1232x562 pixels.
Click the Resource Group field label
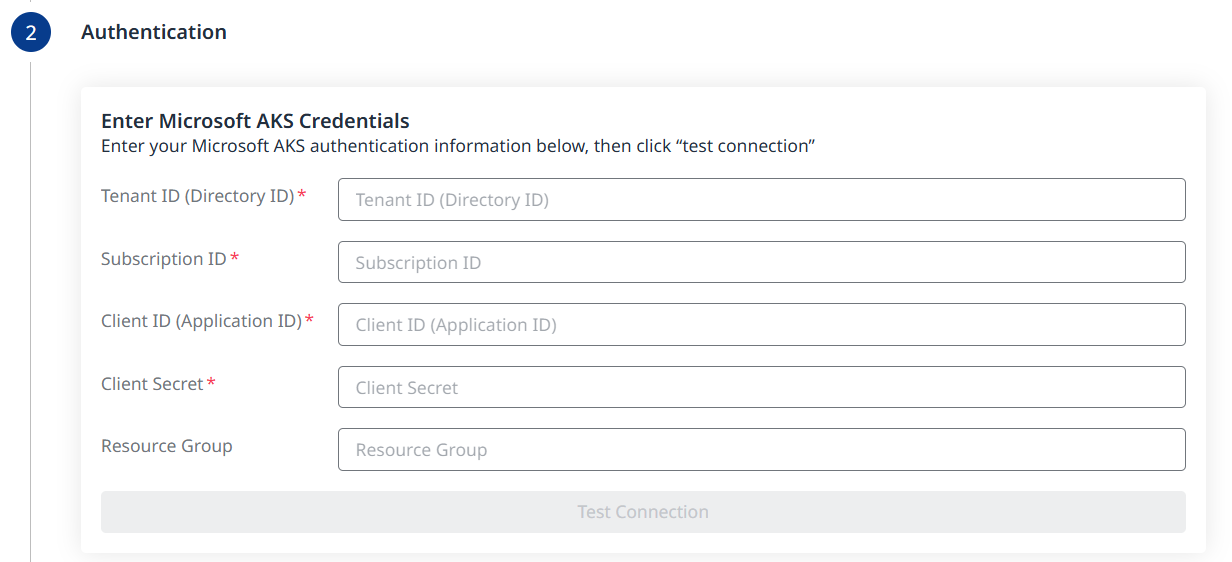(167, 446)
